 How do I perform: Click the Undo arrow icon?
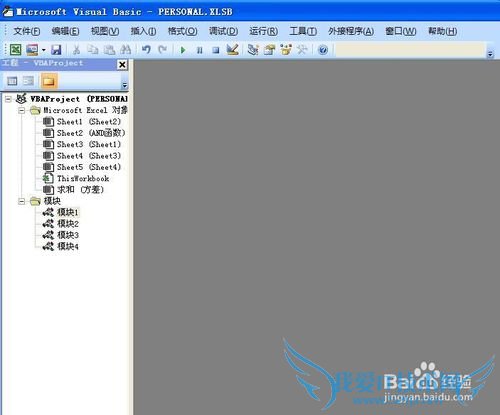(x=146, y=50)
